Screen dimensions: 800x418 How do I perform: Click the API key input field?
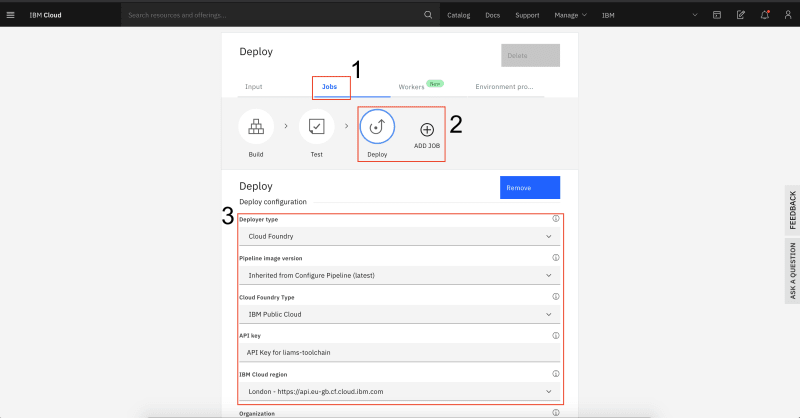(x=399, y=353)
